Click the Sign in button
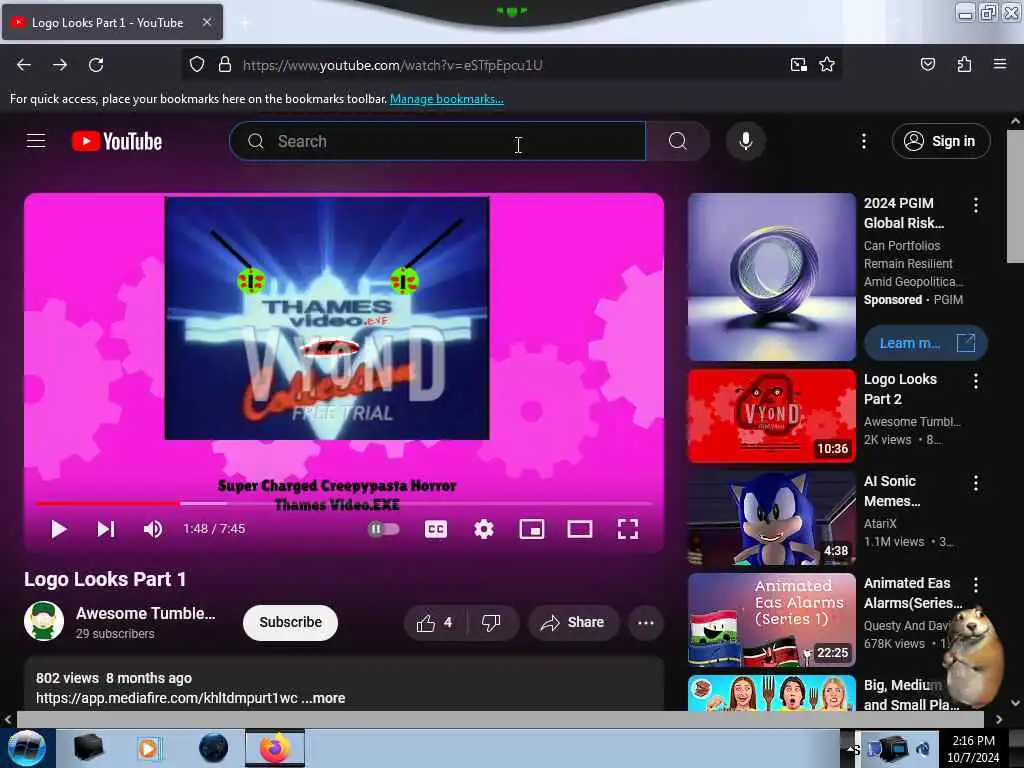This screenshot has height=768, width=1024. coord(941,141)
